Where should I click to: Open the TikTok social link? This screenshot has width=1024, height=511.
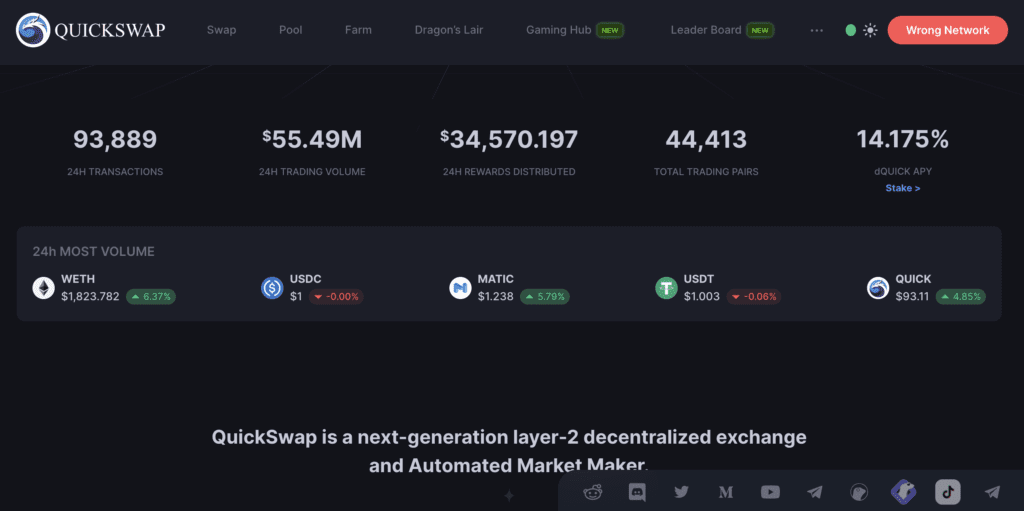948,491
